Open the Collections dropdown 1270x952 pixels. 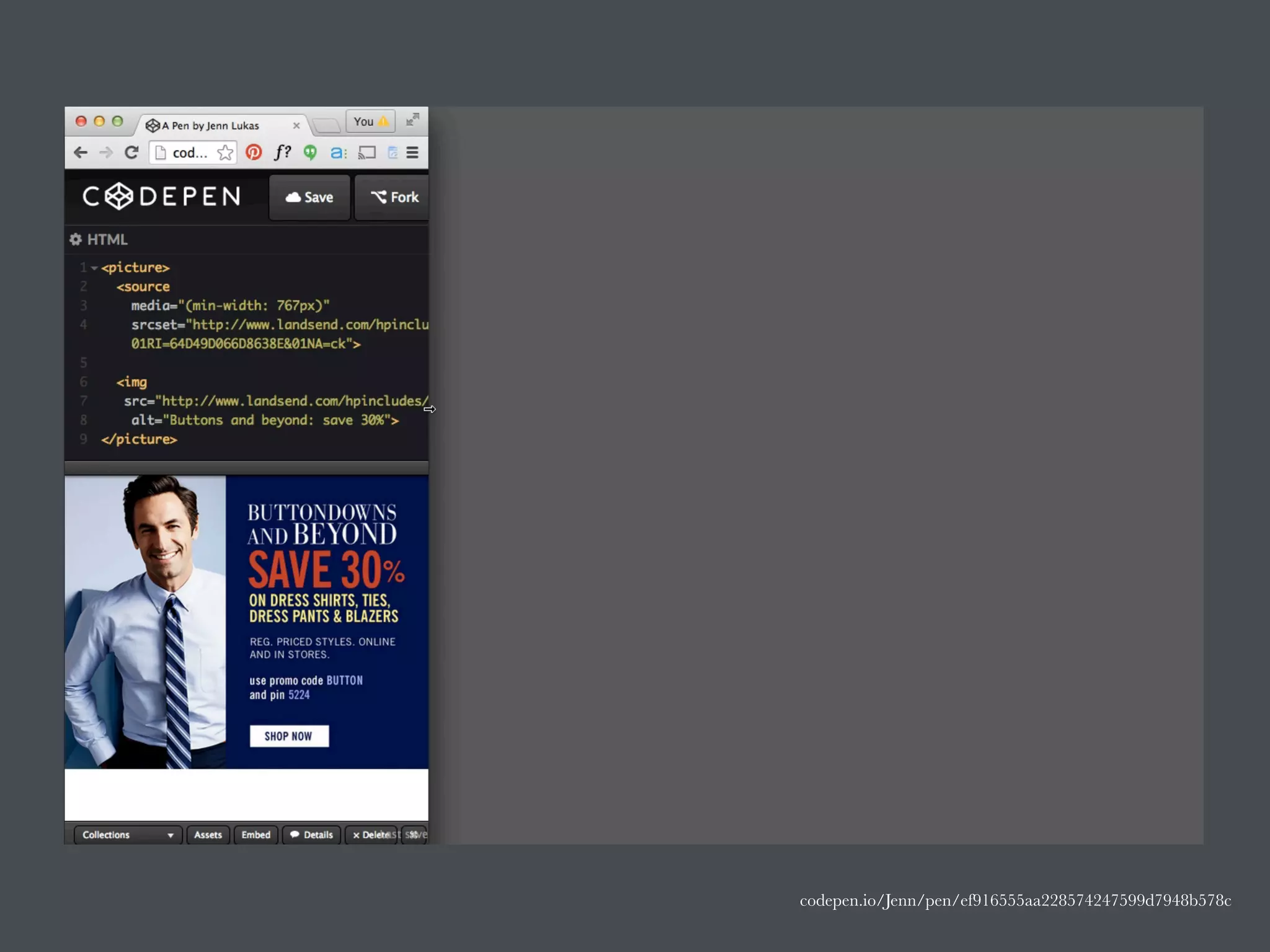pyautogui.click(x=128, y=835)
